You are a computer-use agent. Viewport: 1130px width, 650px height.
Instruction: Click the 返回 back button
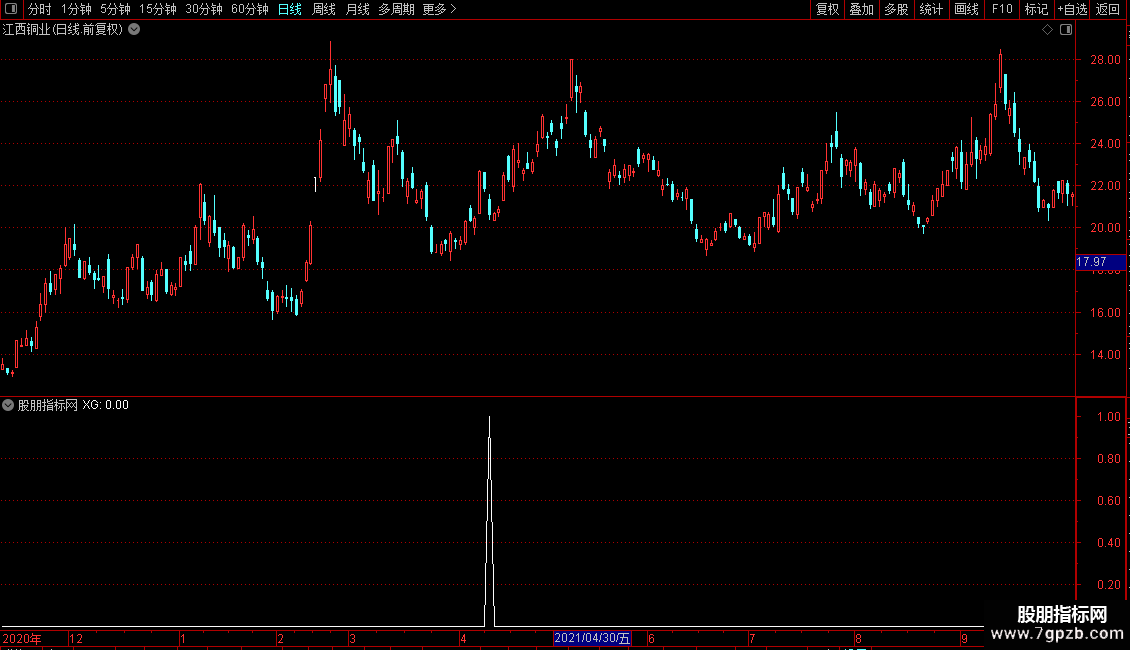[1108, 9]
